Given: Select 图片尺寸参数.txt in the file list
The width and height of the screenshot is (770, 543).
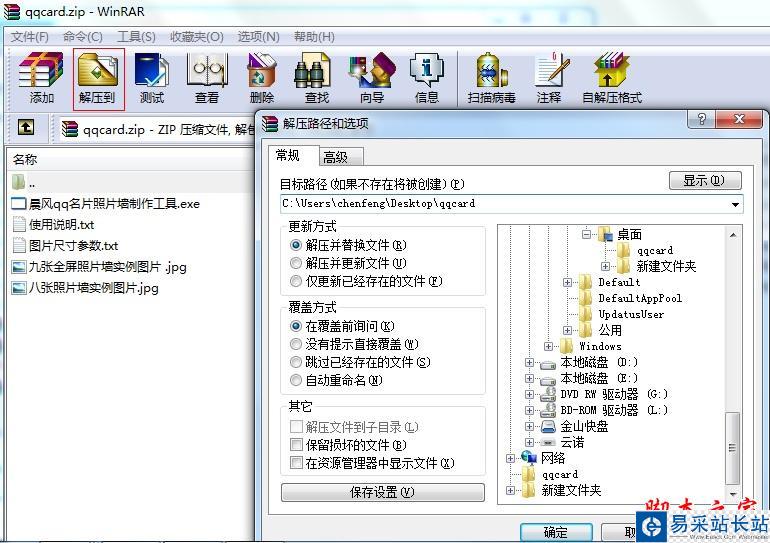Looking at the screenshot, I should (65, 245).
